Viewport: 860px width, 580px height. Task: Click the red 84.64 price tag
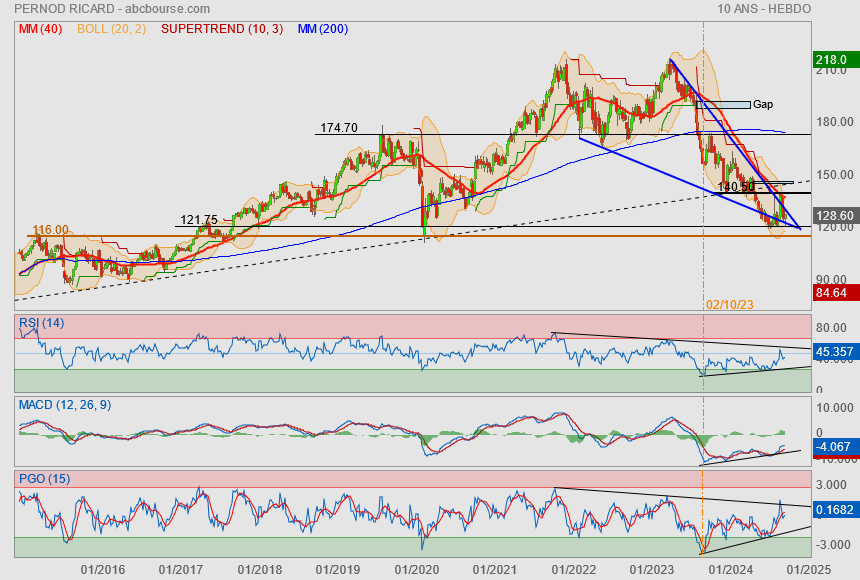(x=837, y=292)
